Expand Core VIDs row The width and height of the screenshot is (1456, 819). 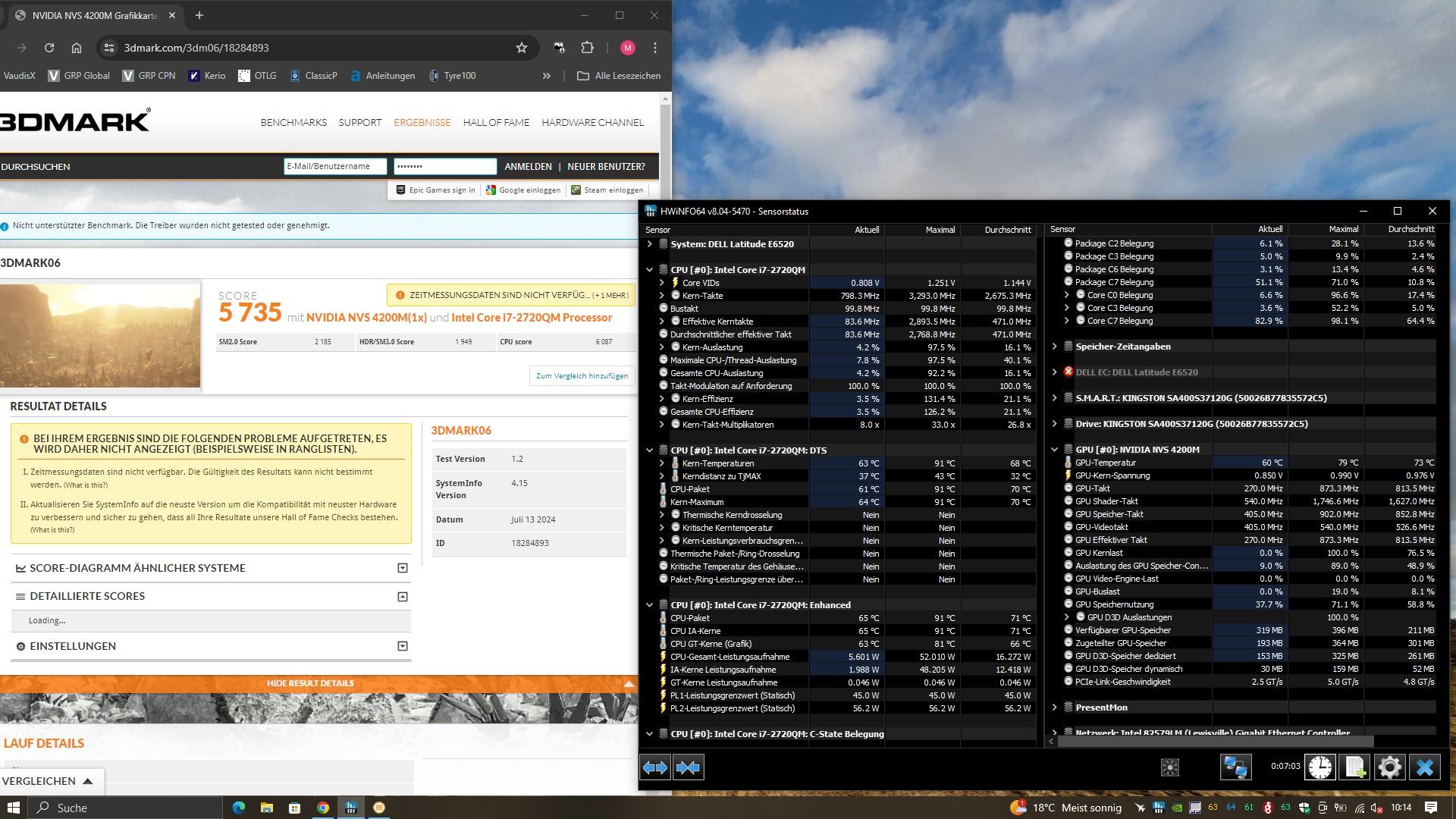coord(661,283)
